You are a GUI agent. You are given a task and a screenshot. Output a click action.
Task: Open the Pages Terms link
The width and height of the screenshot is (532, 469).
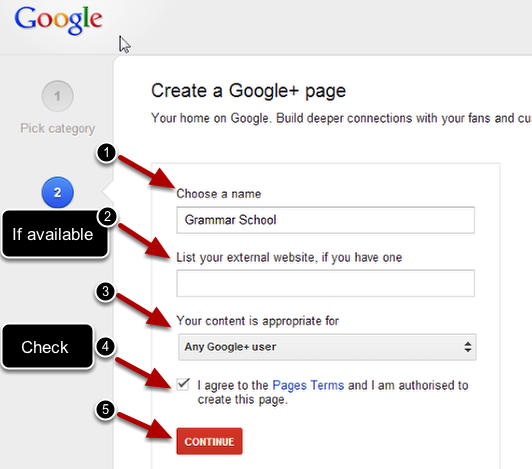(308, 386)
